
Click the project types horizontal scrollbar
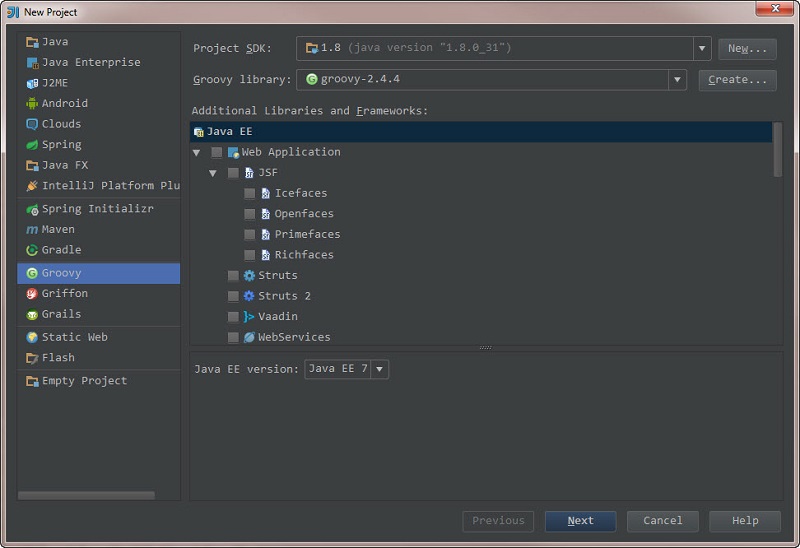[86, 495]
